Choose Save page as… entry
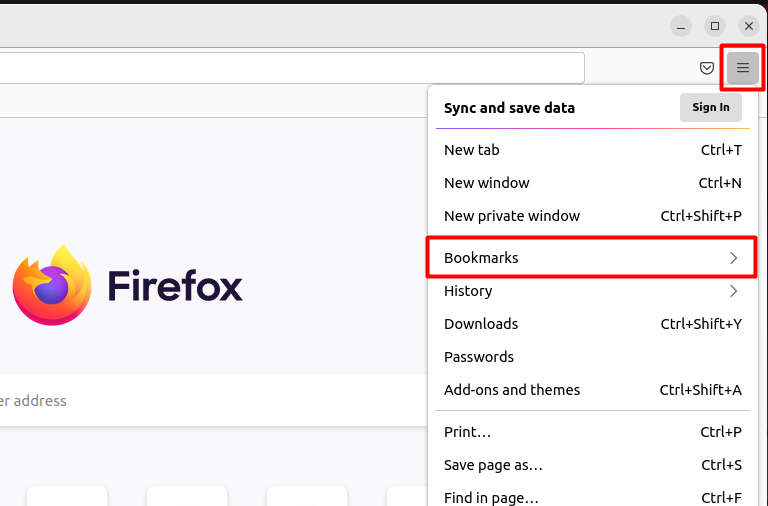The image size is (768, 506). pos(593,465)
